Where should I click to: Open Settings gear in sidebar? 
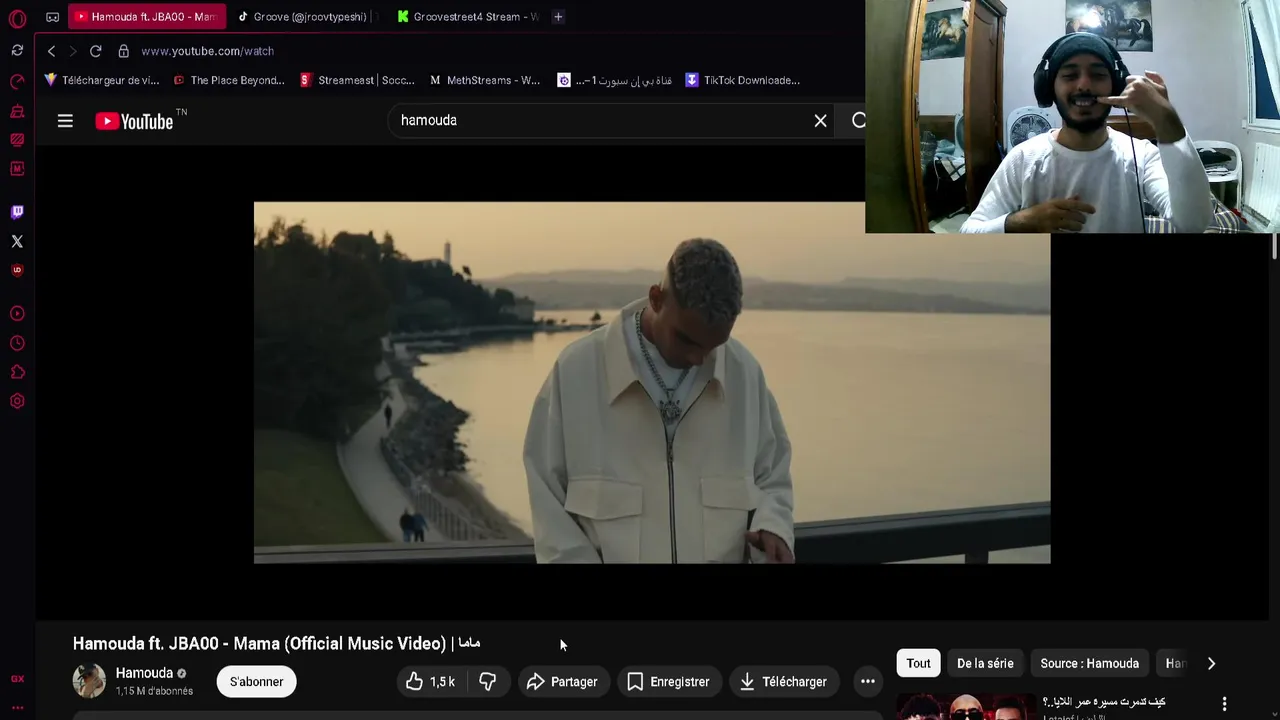tap(17, 401)
